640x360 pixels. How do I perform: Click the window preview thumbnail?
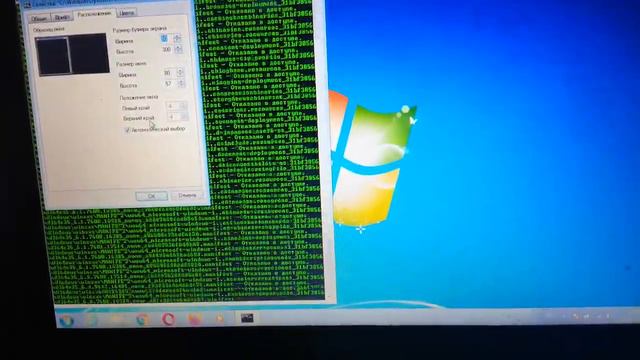[x=73, y=55]
